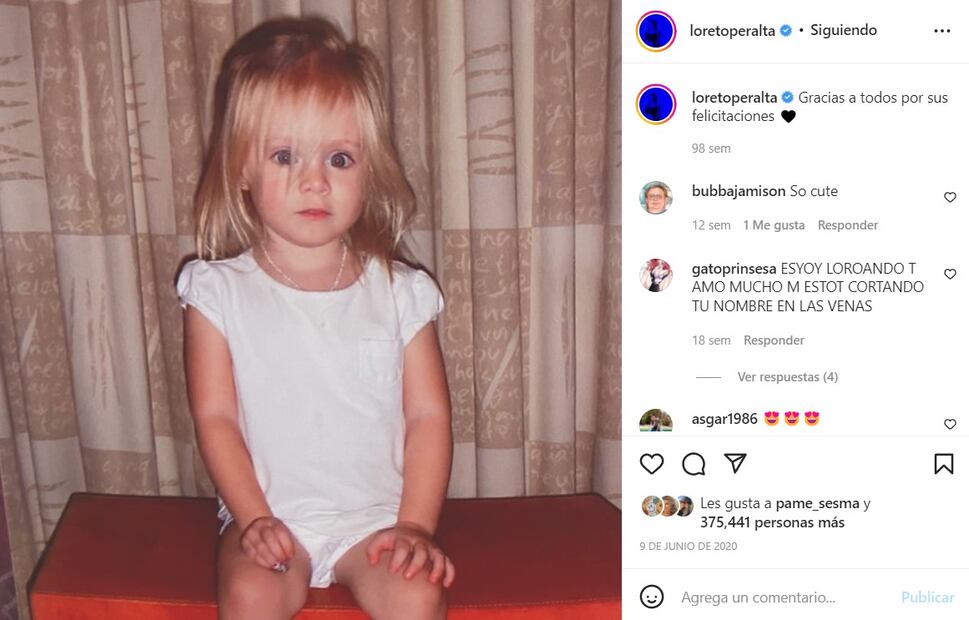Open gatoprinsesa's profile avatar
969x620 pixels.
click(656, 275)
